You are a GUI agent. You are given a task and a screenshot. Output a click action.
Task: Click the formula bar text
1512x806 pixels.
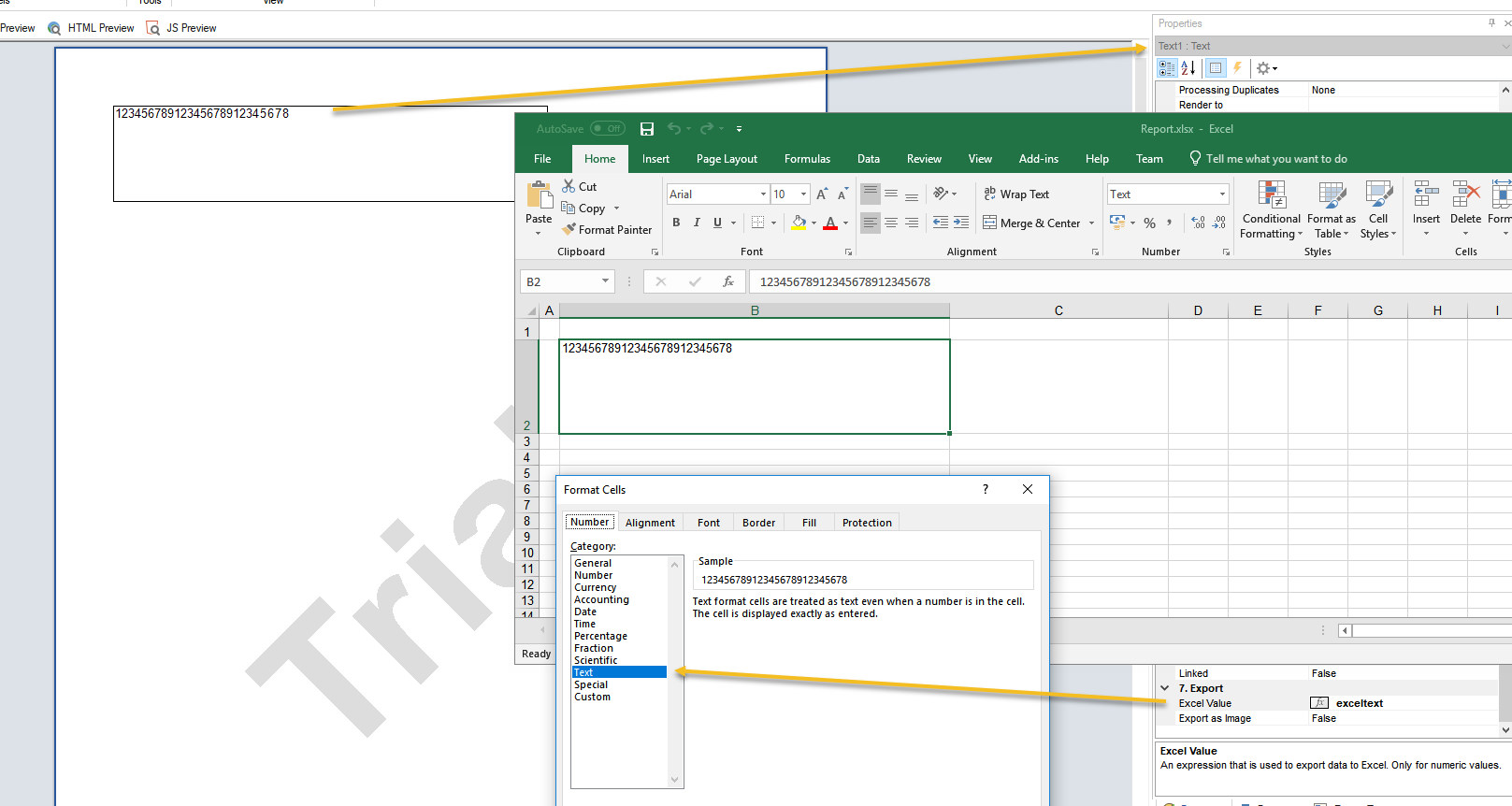(844, 281)
